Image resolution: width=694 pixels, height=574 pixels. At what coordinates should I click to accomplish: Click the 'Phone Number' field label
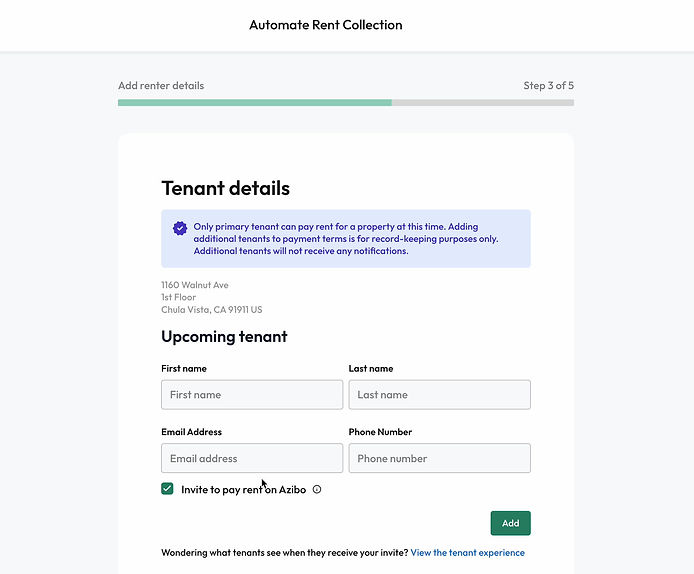[x=380, y=432]
